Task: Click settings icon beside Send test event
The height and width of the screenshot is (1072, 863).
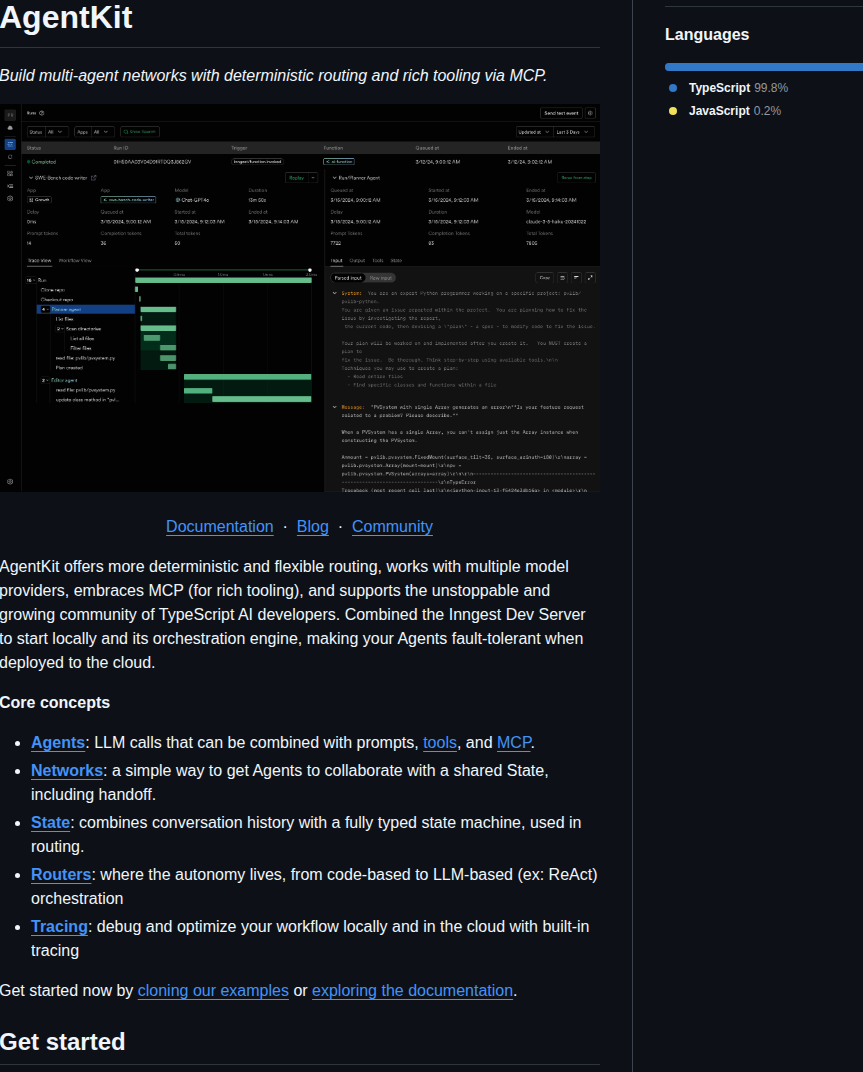Action: (591, 113)
